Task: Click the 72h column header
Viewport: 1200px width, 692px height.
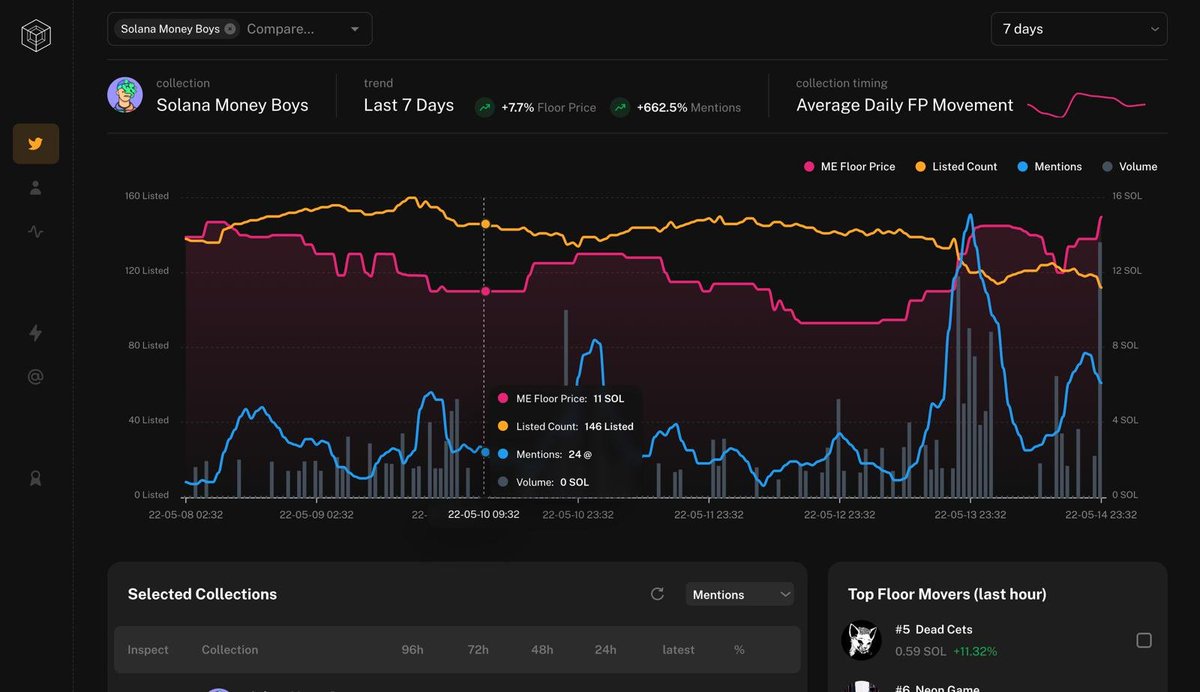Action: [x=478, y=650]
